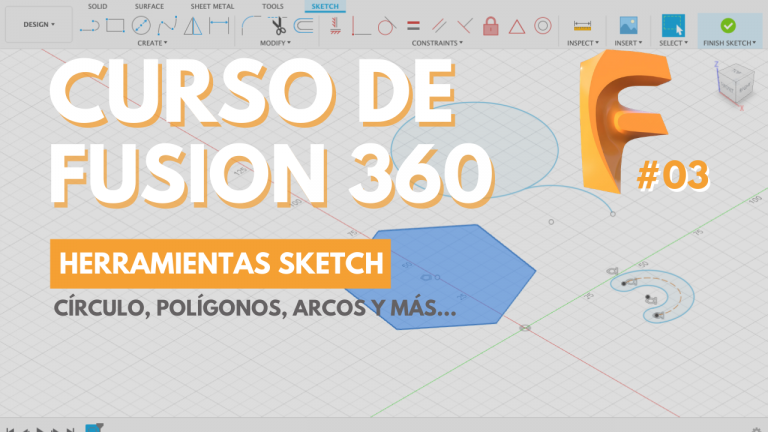Select the Offset modify tool
Screen dimensions: 768x432
(x=304, y=25)
